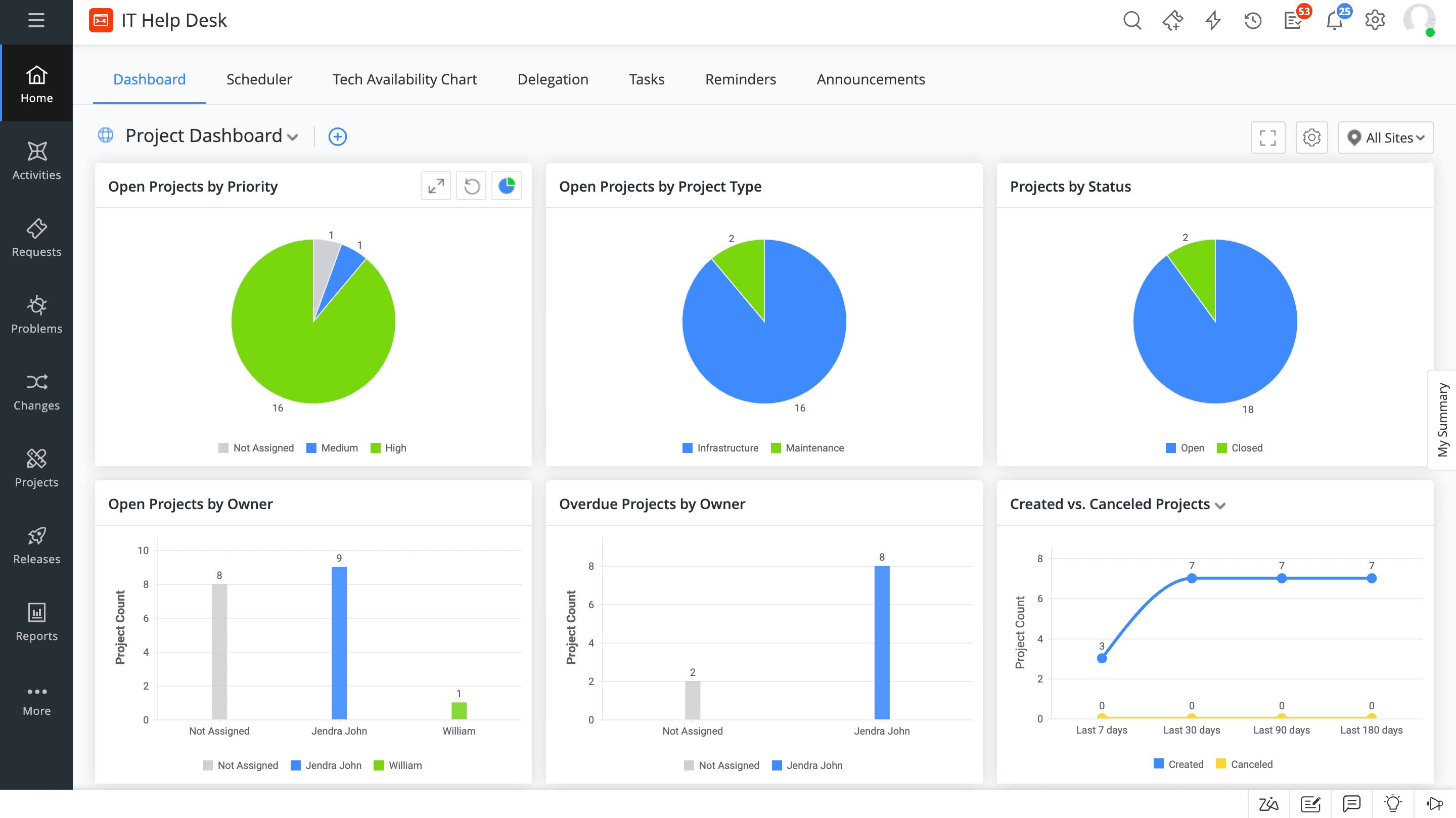Open recent history clock icon
Screen dimensions: 1456x818
1253,21
